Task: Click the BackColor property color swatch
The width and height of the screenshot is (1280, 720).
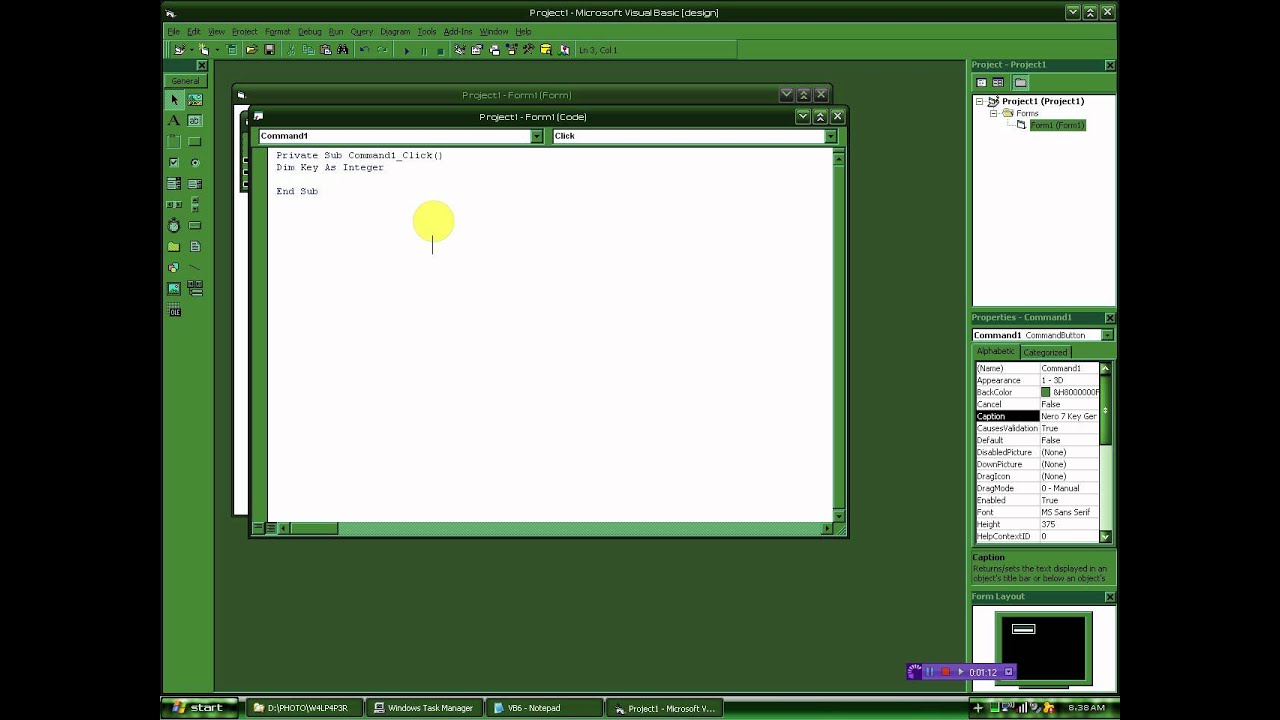Action: 1046,393
